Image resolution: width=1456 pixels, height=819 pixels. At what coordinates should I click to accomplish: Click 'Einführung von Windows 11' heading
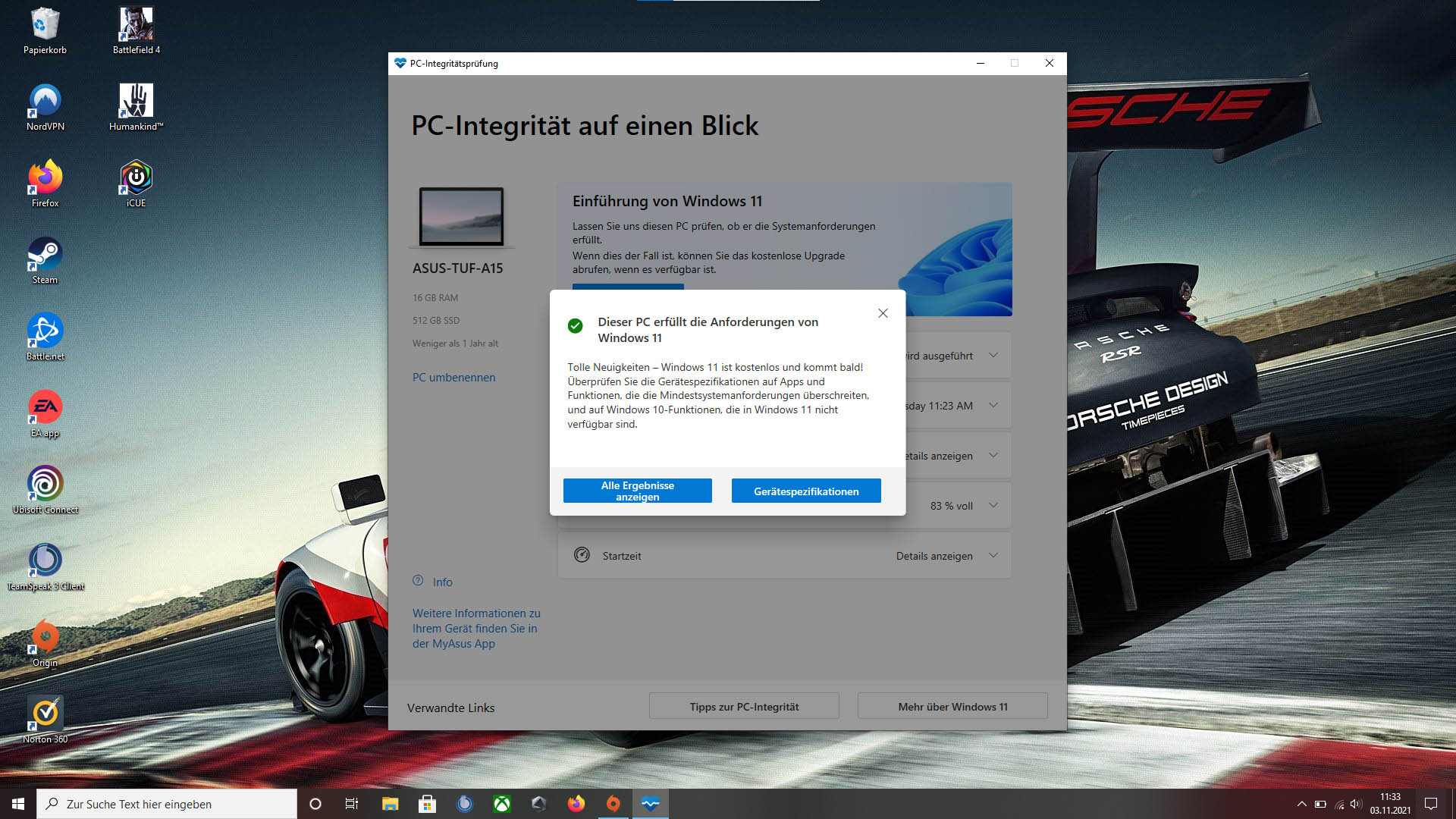[x=667, y=201]
